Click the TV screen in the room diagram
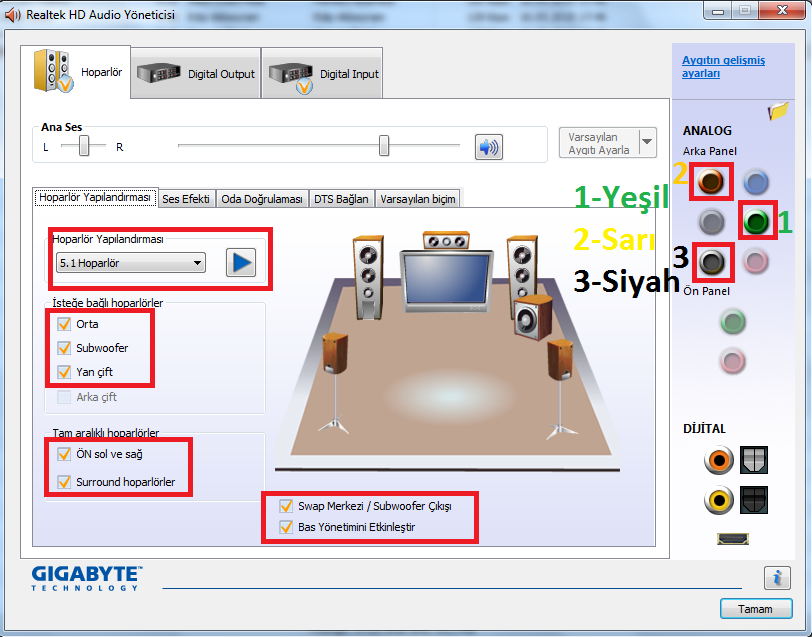The width and height of the screenshot is (812, 637). point(447,280)
